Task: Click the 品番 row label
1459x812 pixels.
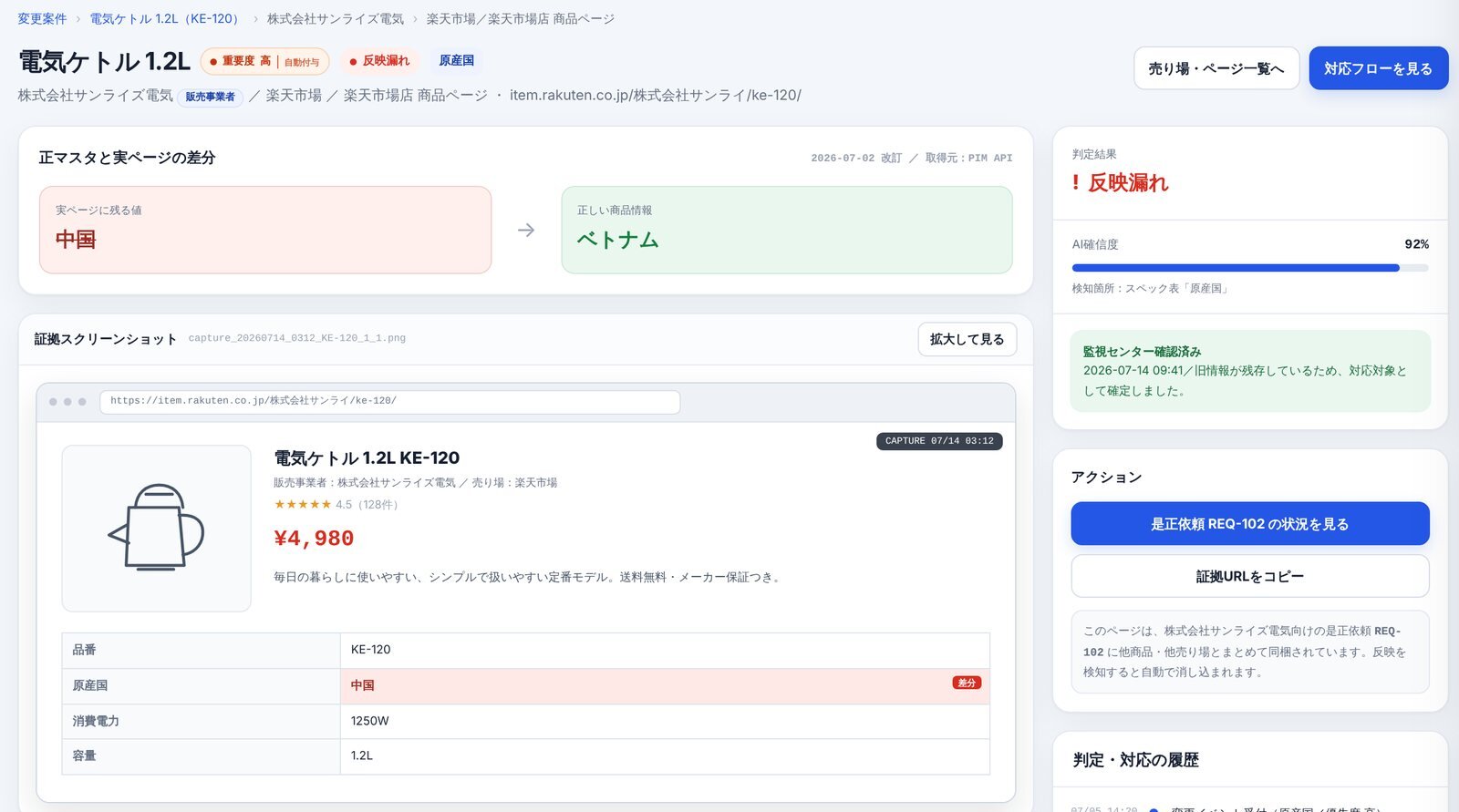Action: [x=84, y=650]
